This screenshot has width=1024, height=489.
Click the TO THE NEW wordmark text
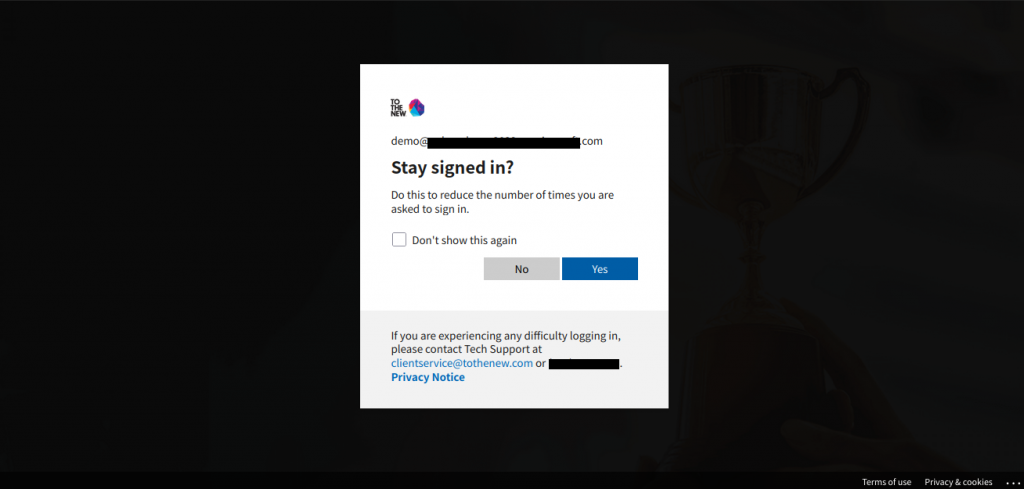(x=398, y=108)
